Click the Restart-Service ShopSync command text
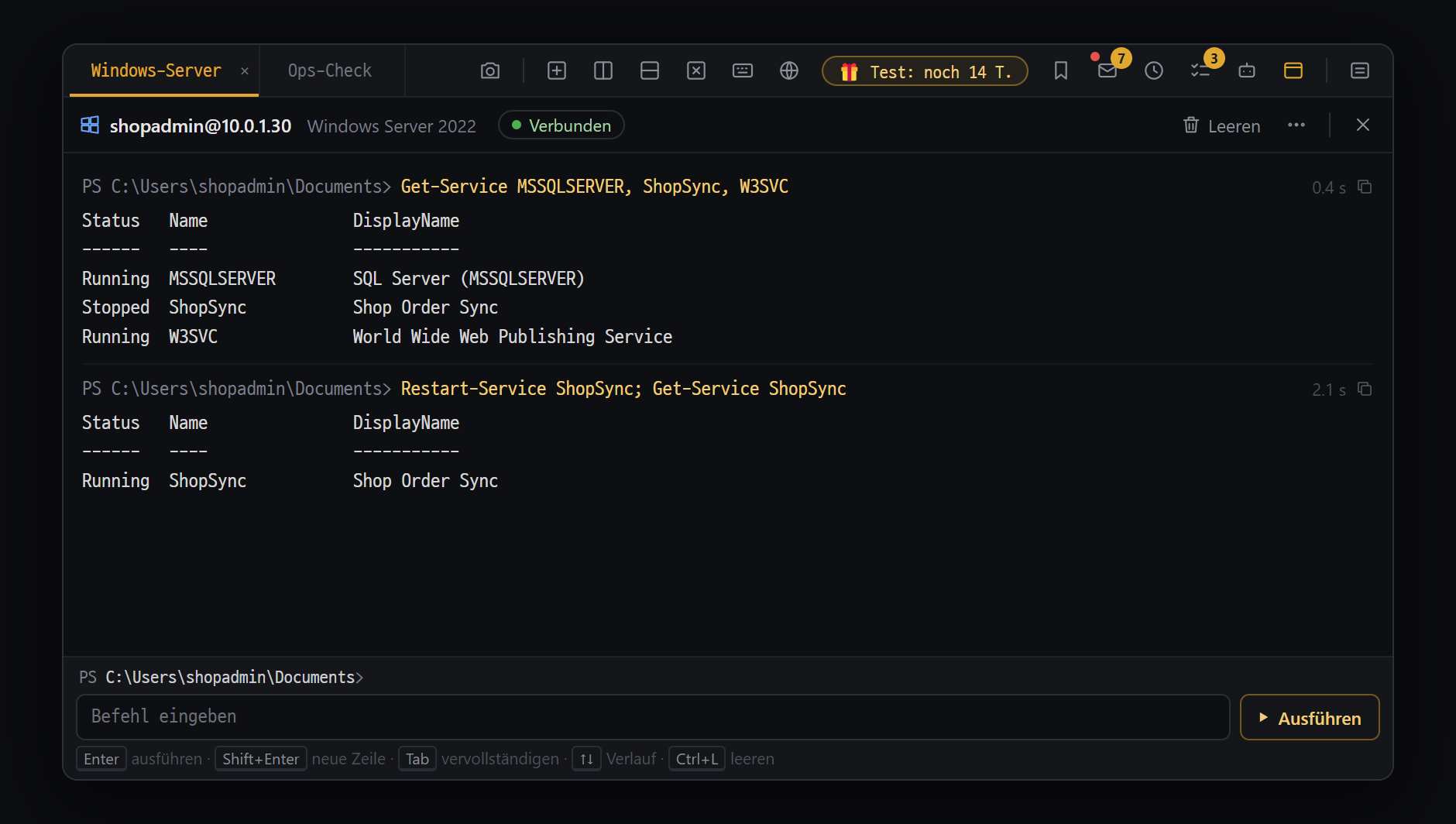The width and height of the screenshot is (1456, 824). pos(623,389)
